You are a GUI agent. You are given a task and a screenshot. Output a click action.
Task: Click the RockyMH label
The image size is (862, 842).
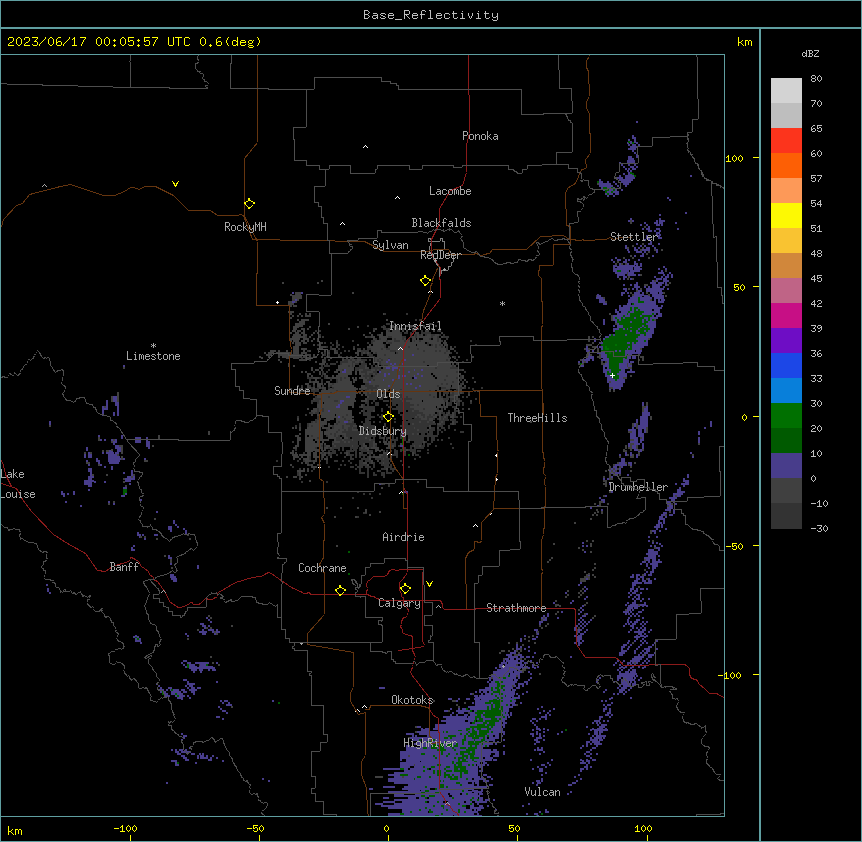click(245, 227)
